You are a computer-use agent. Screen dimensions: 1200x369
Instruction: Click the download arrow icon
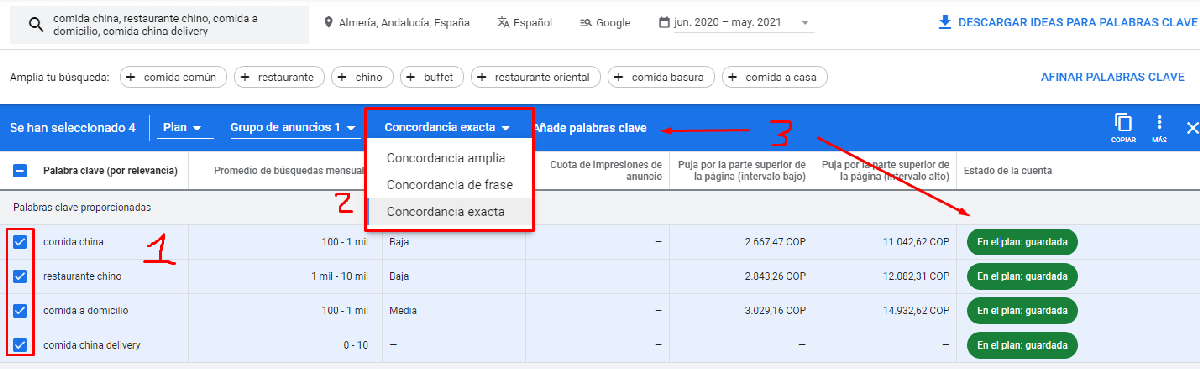point(945,22)
